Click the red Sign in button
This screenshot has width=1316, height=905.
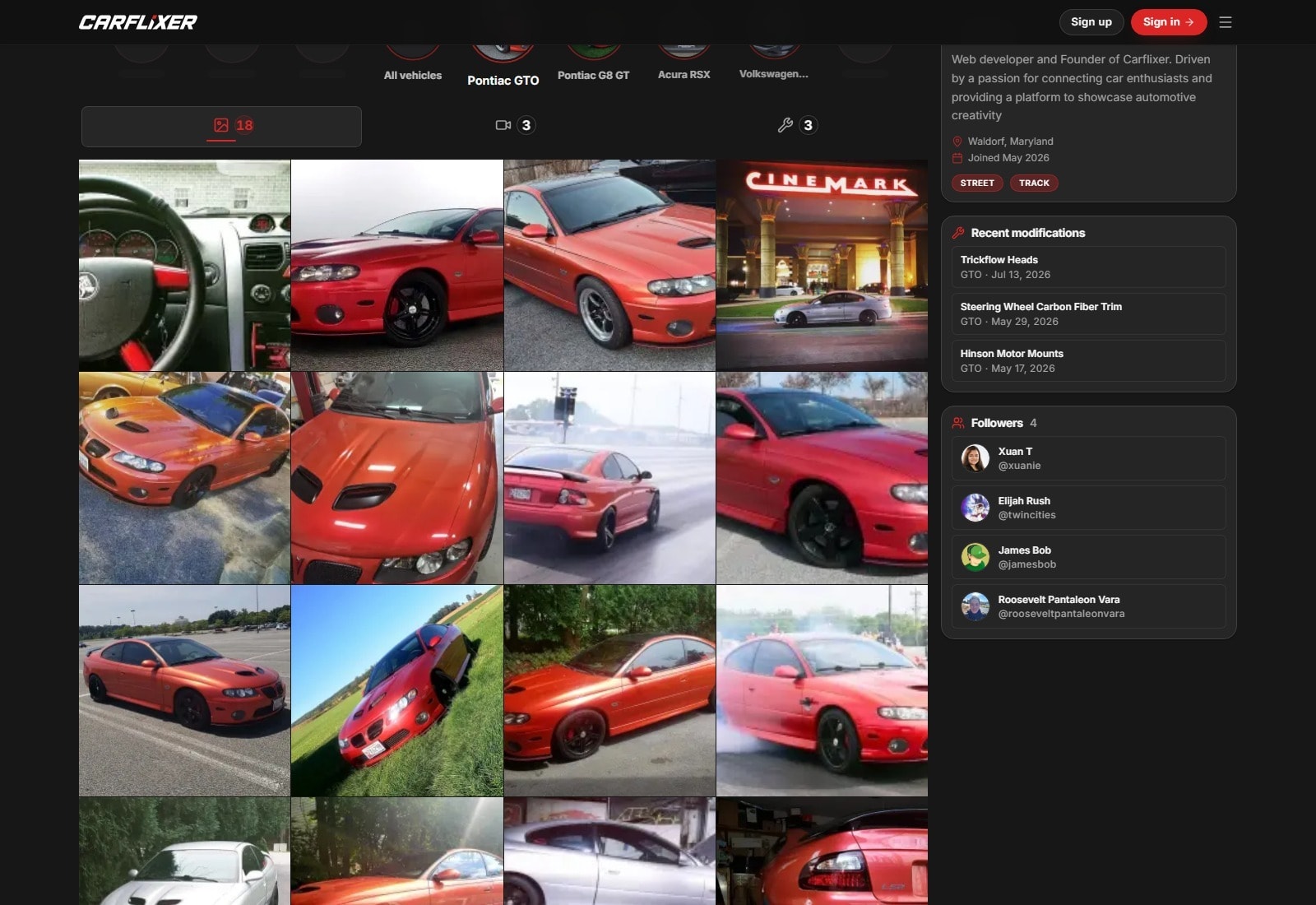(1168, 22)
